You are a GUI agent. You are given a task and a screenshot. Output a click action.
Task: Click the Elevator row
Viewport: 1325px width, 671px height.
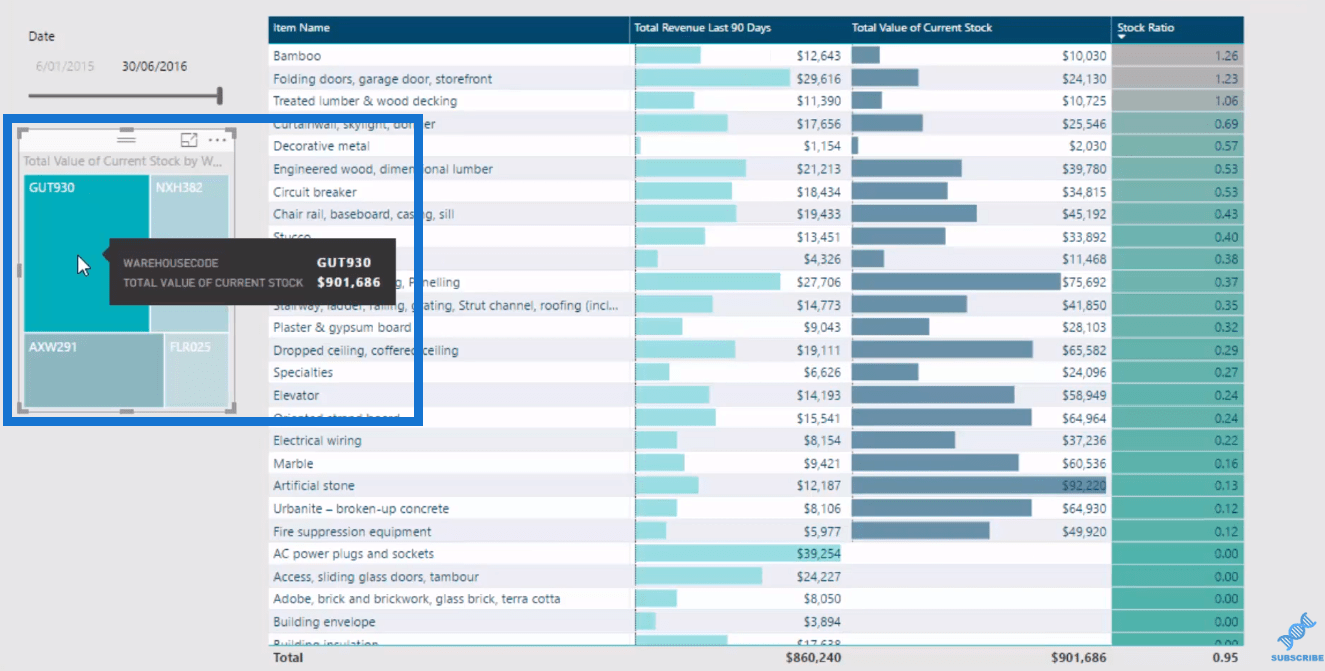point(756,395)
